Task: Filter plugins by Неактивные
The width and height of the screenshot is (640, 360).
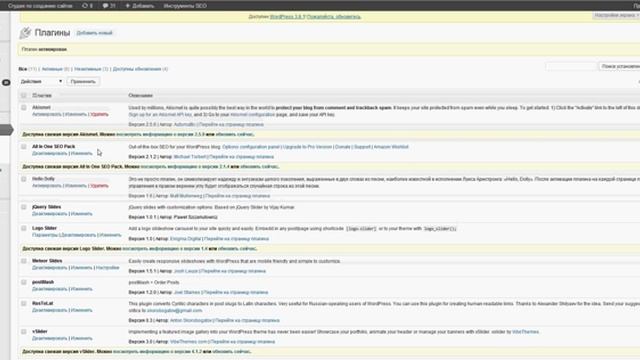Action: [88, 69]
